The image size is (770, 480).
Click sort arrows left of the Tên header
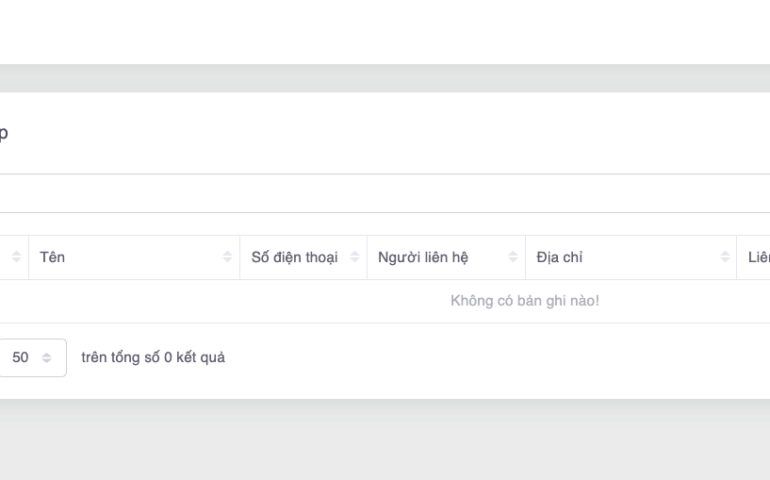16,258
